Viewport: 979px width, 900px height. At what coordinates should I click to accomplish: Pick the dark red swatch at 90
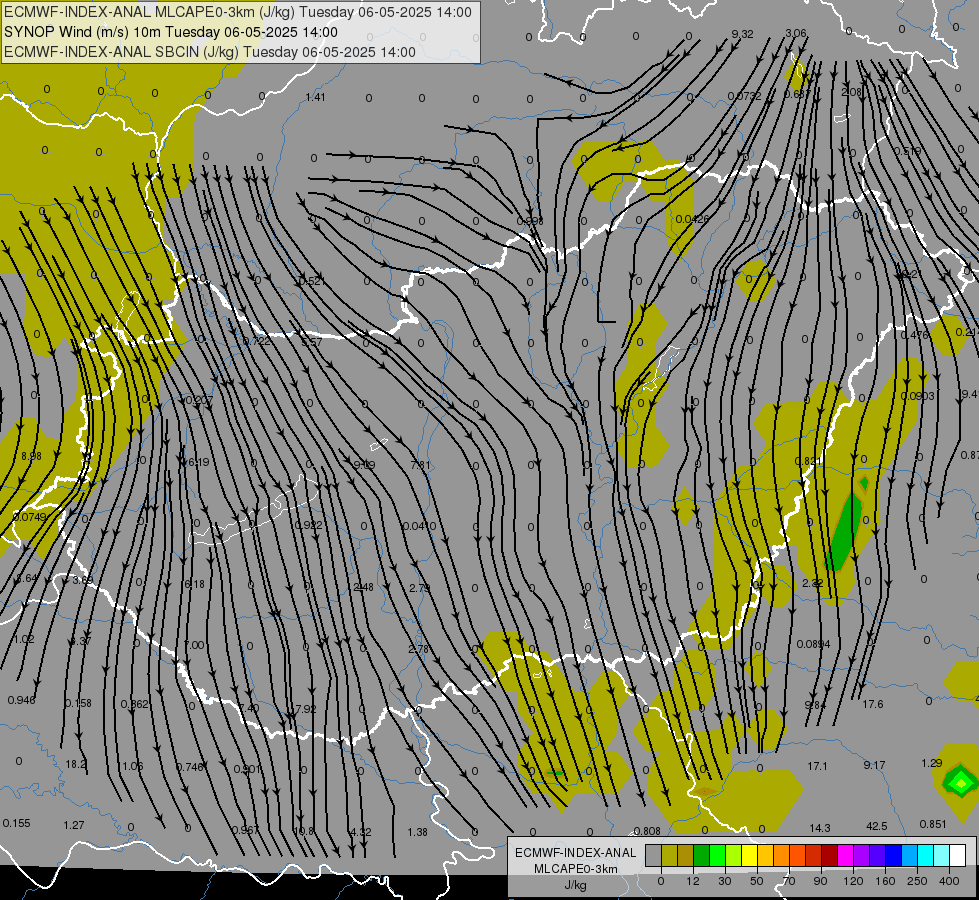[829, 855]
